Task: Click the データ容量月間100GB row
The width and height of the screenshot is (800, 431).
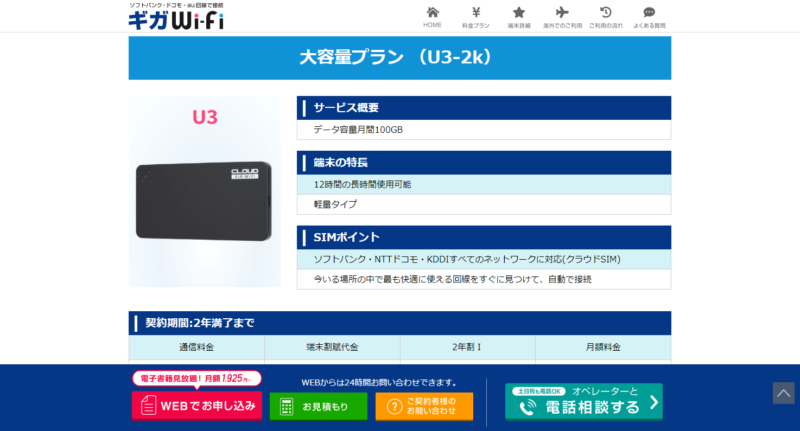Action: click(x=484, y=130)
